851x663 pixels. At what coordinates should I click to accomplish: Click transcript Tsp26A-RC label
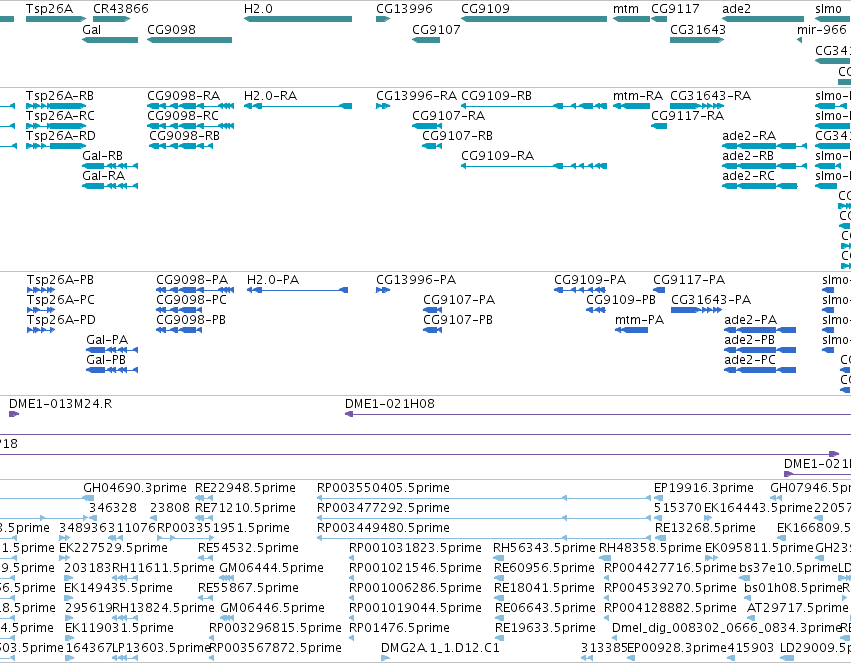pyautogui.click(x=60, y=116)
